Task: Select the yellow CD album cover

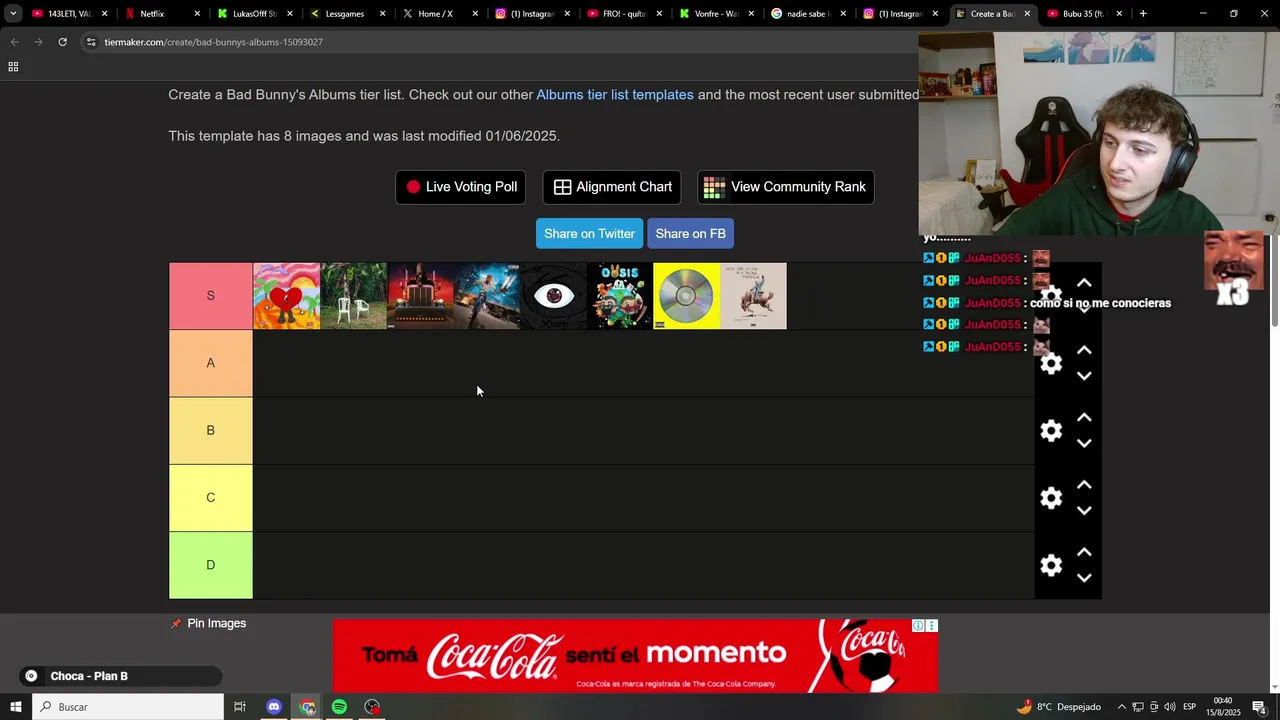Action: (x=686, y=296)
